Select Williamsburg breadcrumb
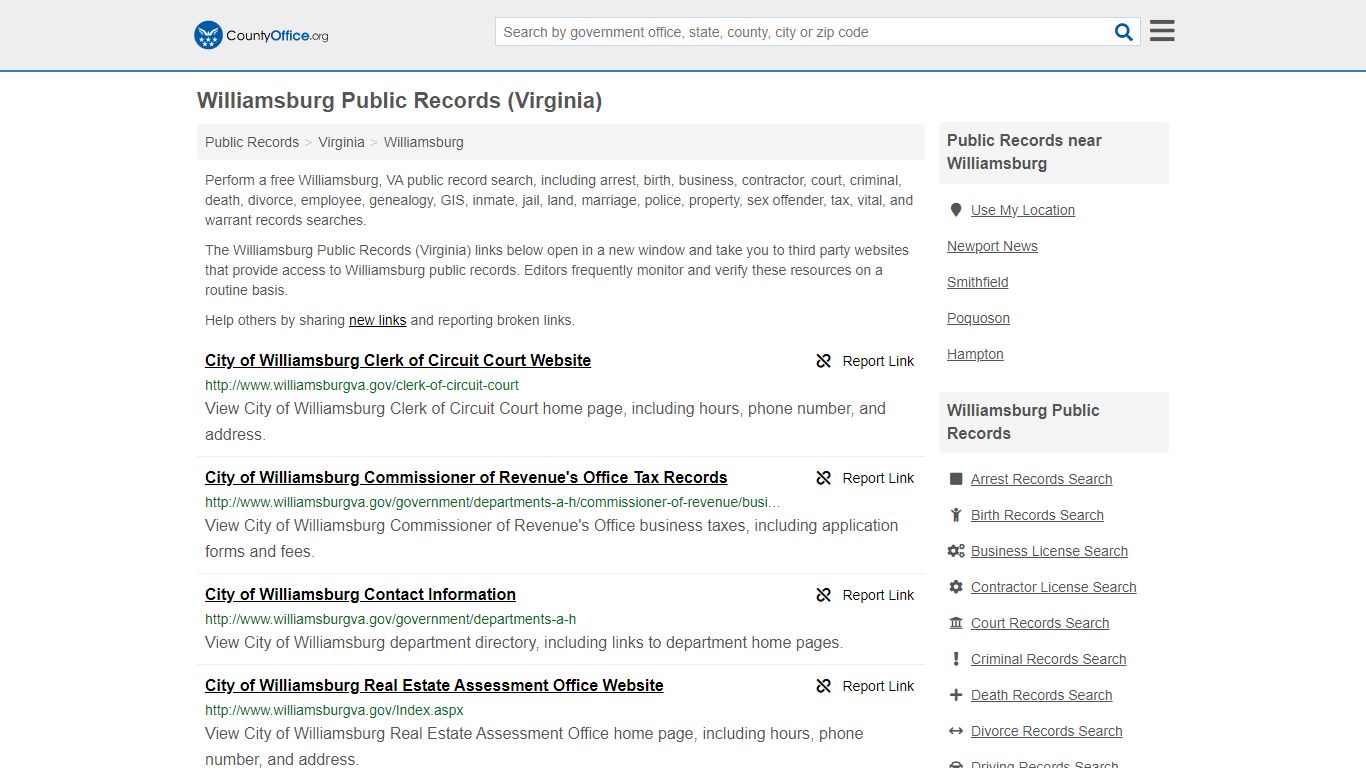Viewport: 1366px width, 768px height. 423,142
